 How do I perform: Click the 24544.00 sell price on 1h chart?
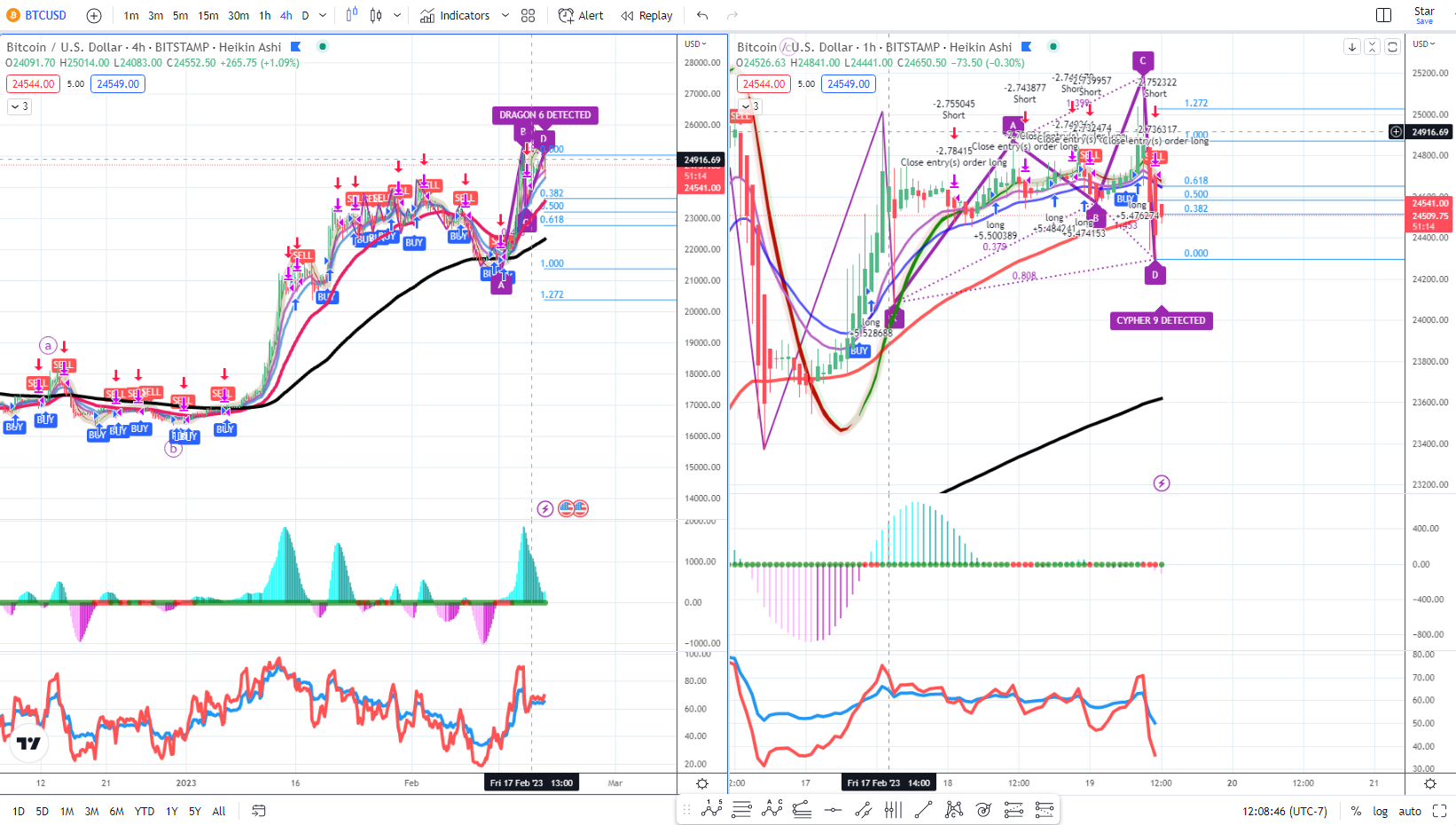tap(764, 83)
